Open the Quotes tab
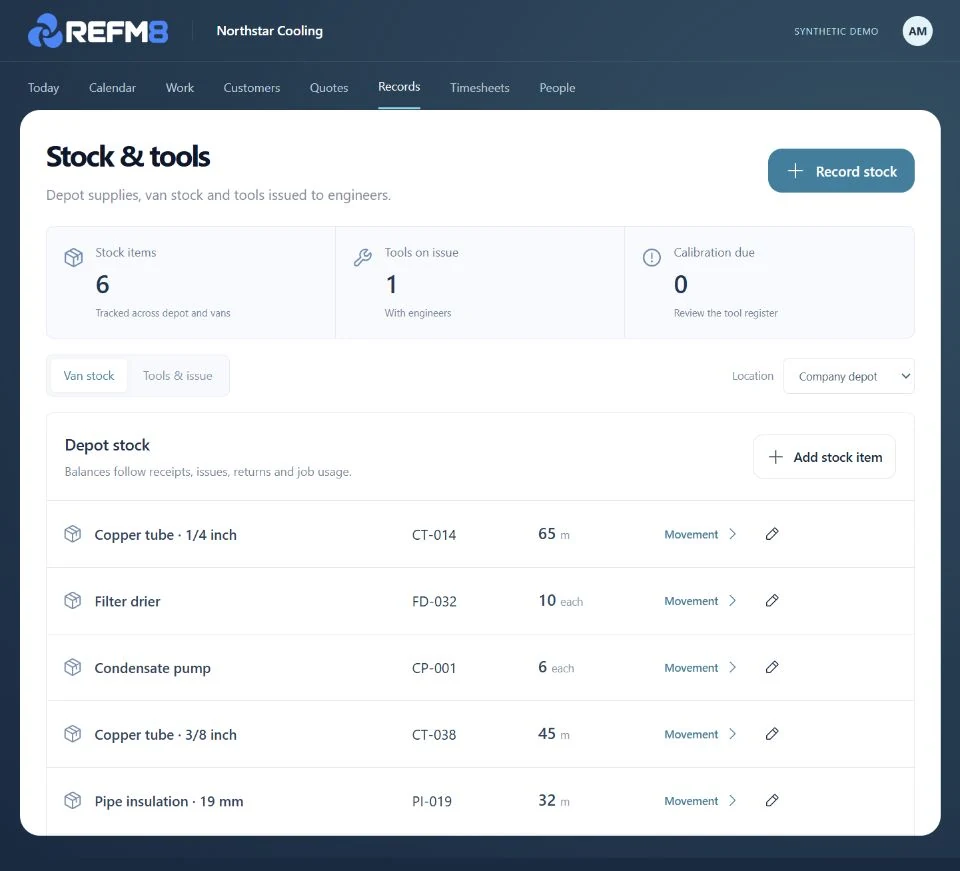 [329, 88]
